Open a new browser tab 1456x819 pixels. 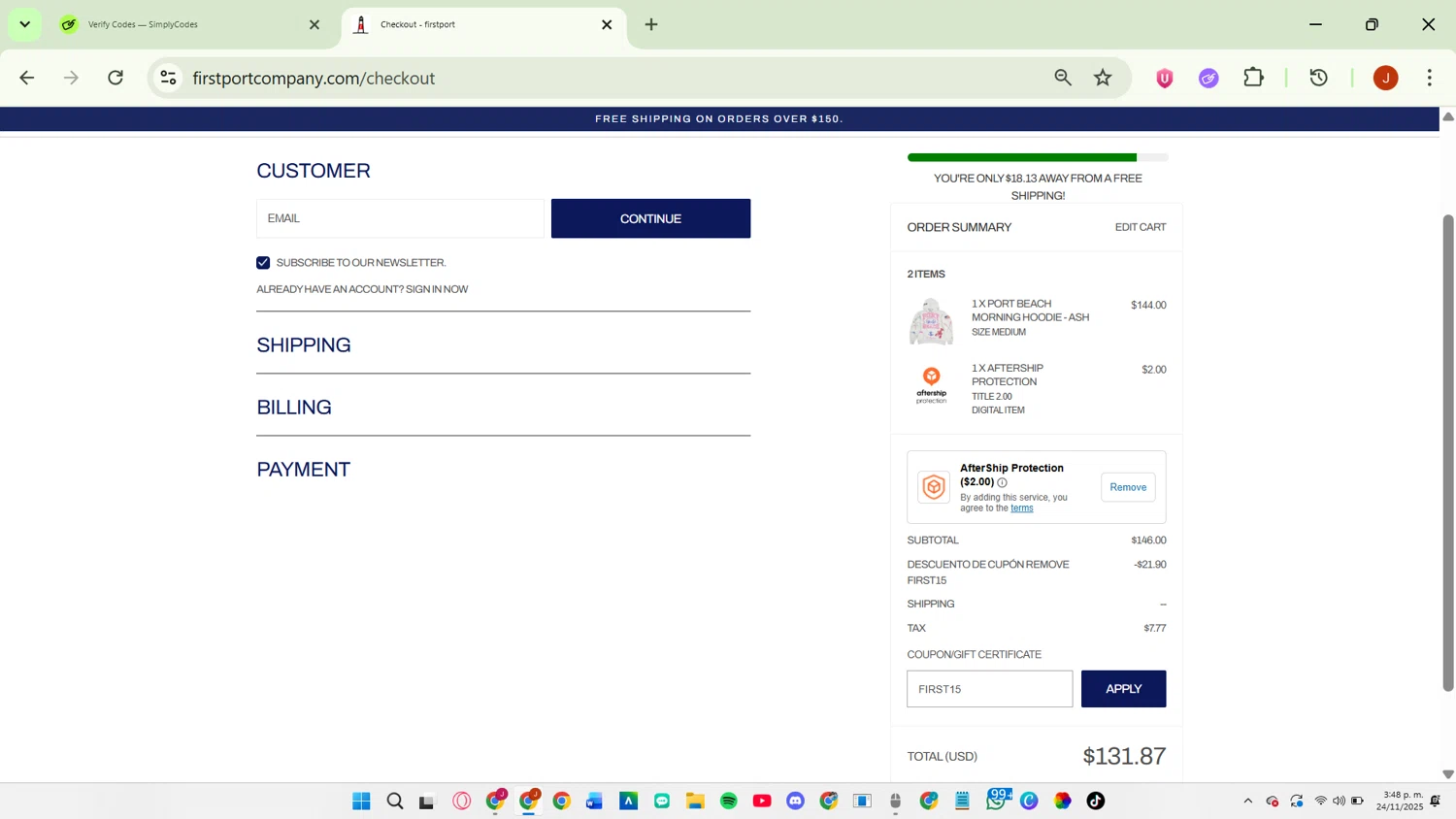[x=651, y=24]
